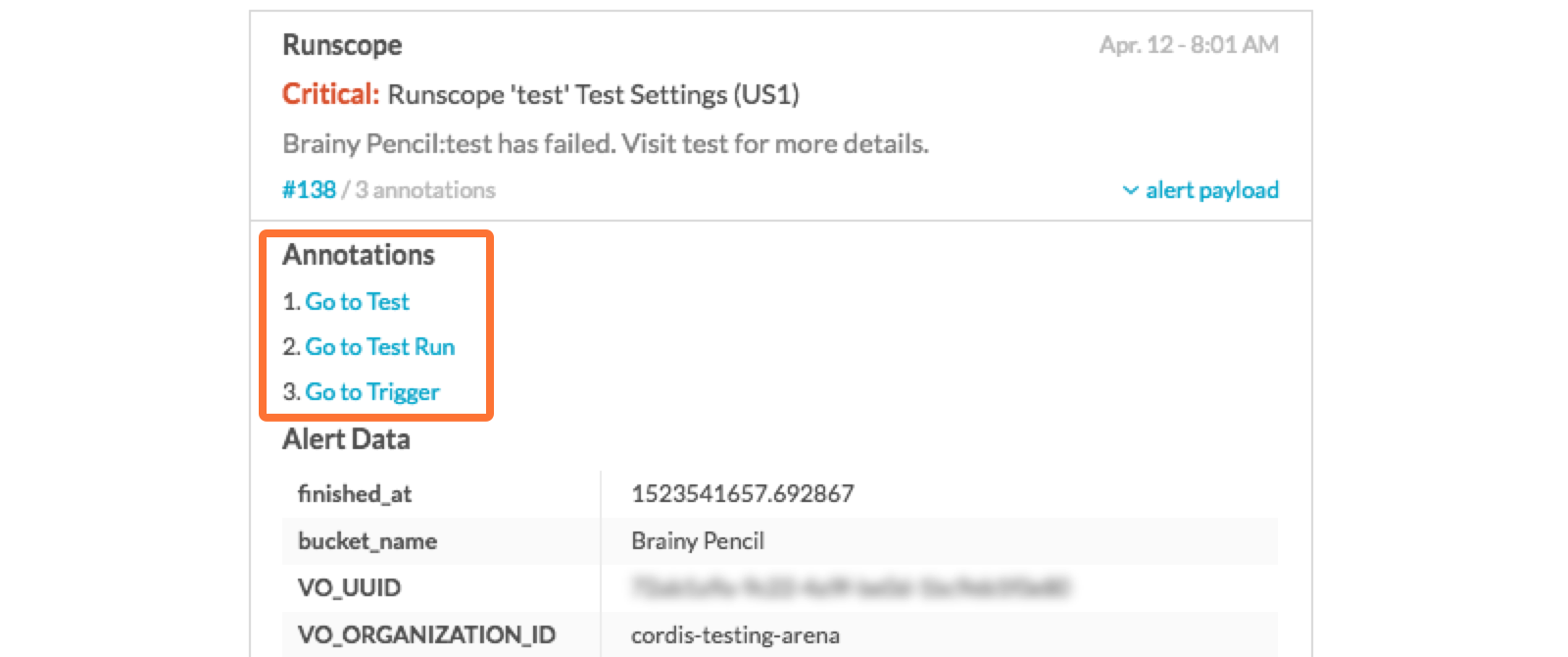Image resolution: width=1568 pixels, height=657 pixels.
Task: Select the Annotations section header
Action: point(359,255)
